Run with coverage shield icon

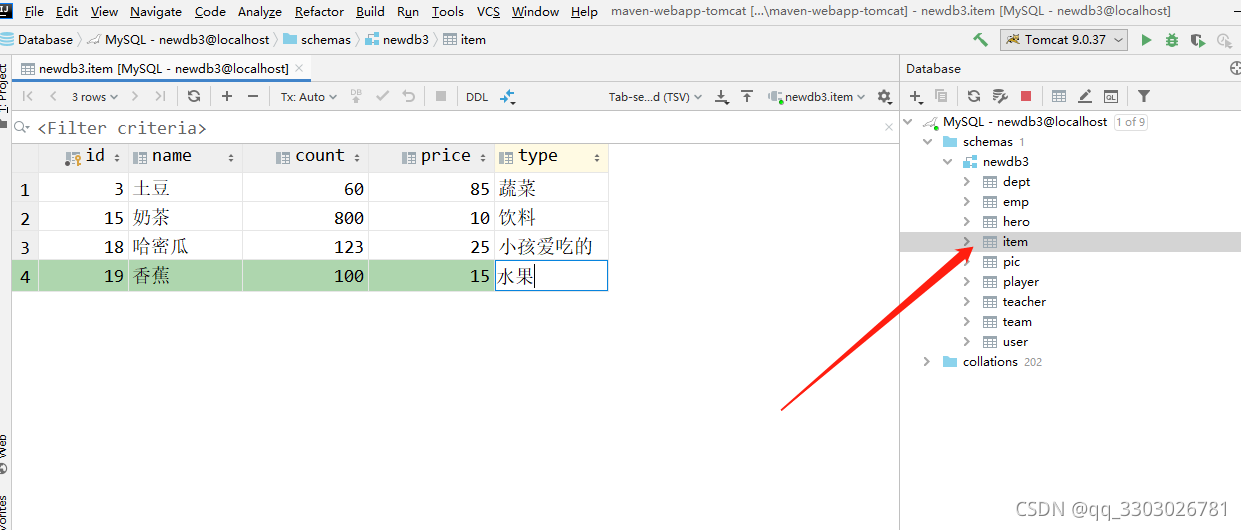[x=1197, y=40]
